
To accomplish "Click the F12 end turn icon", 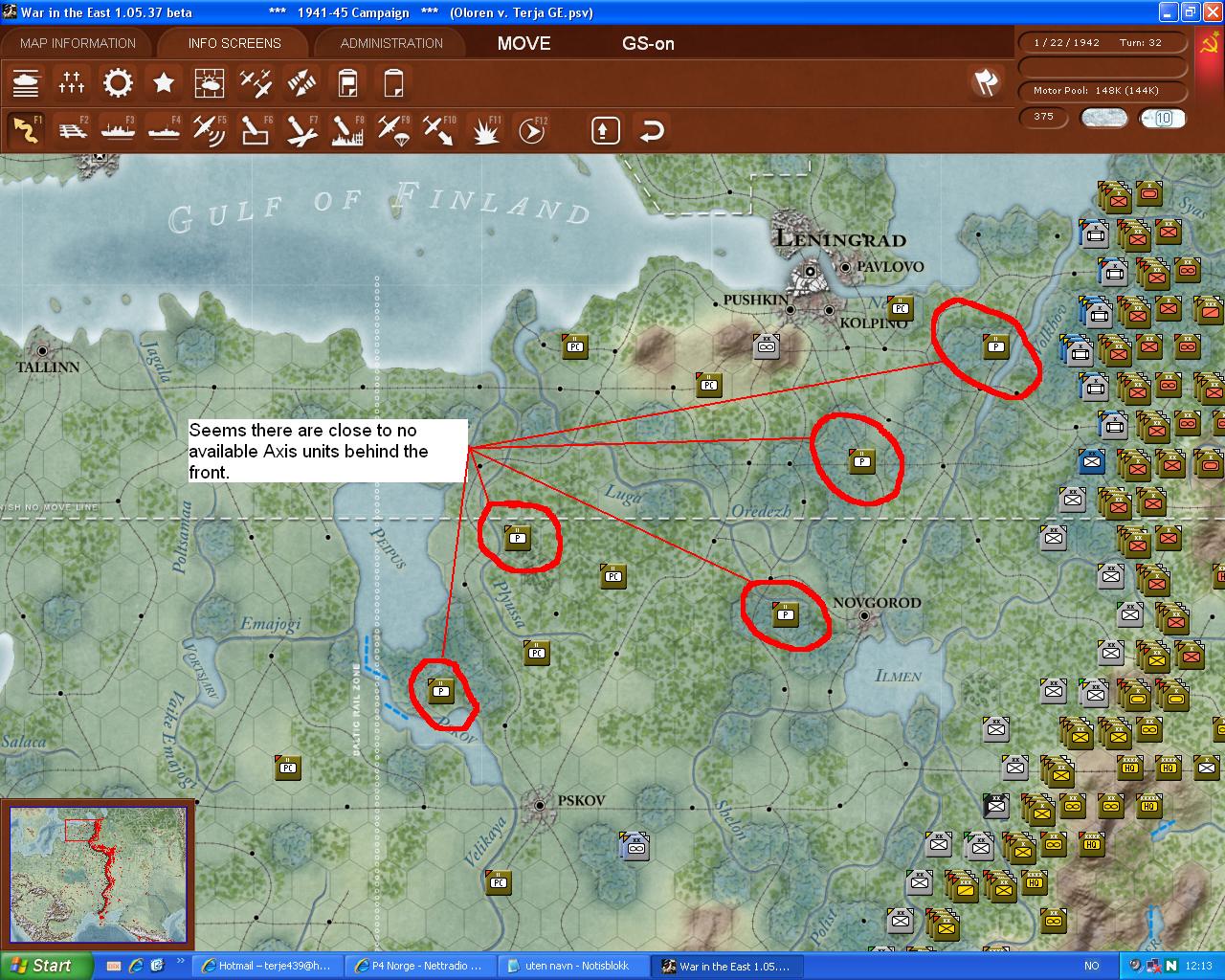I will 532,130.
